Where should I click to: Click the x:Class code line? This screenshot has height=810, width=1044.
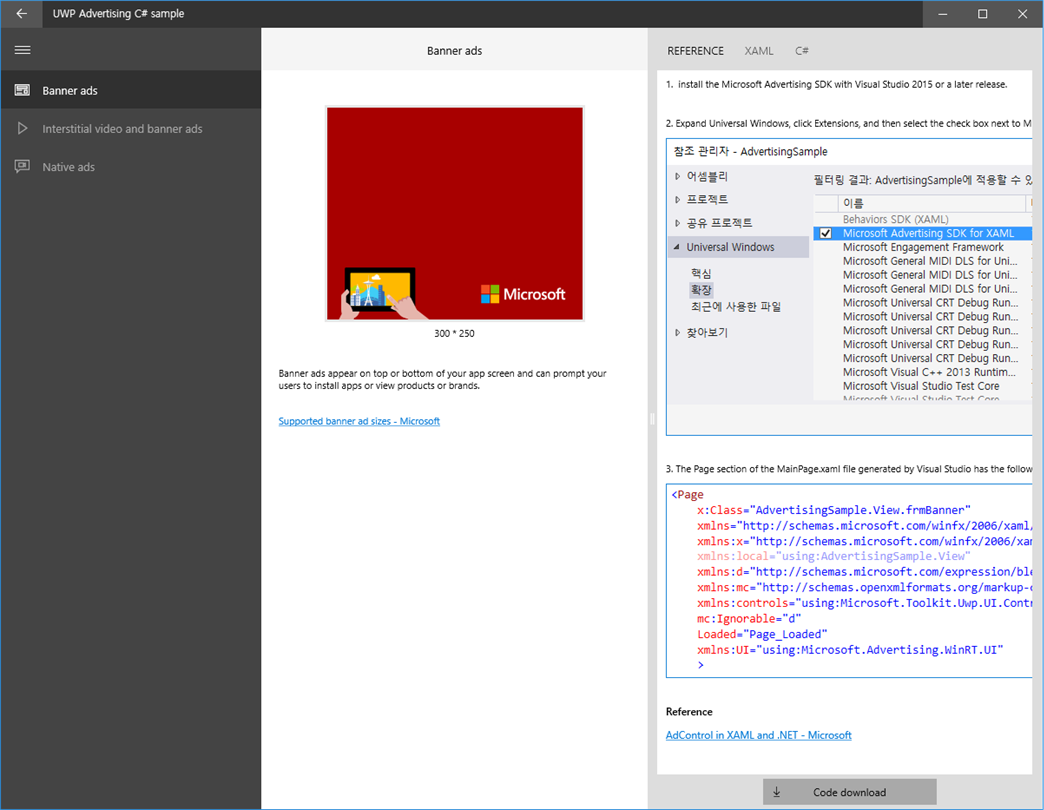point(834,510)
